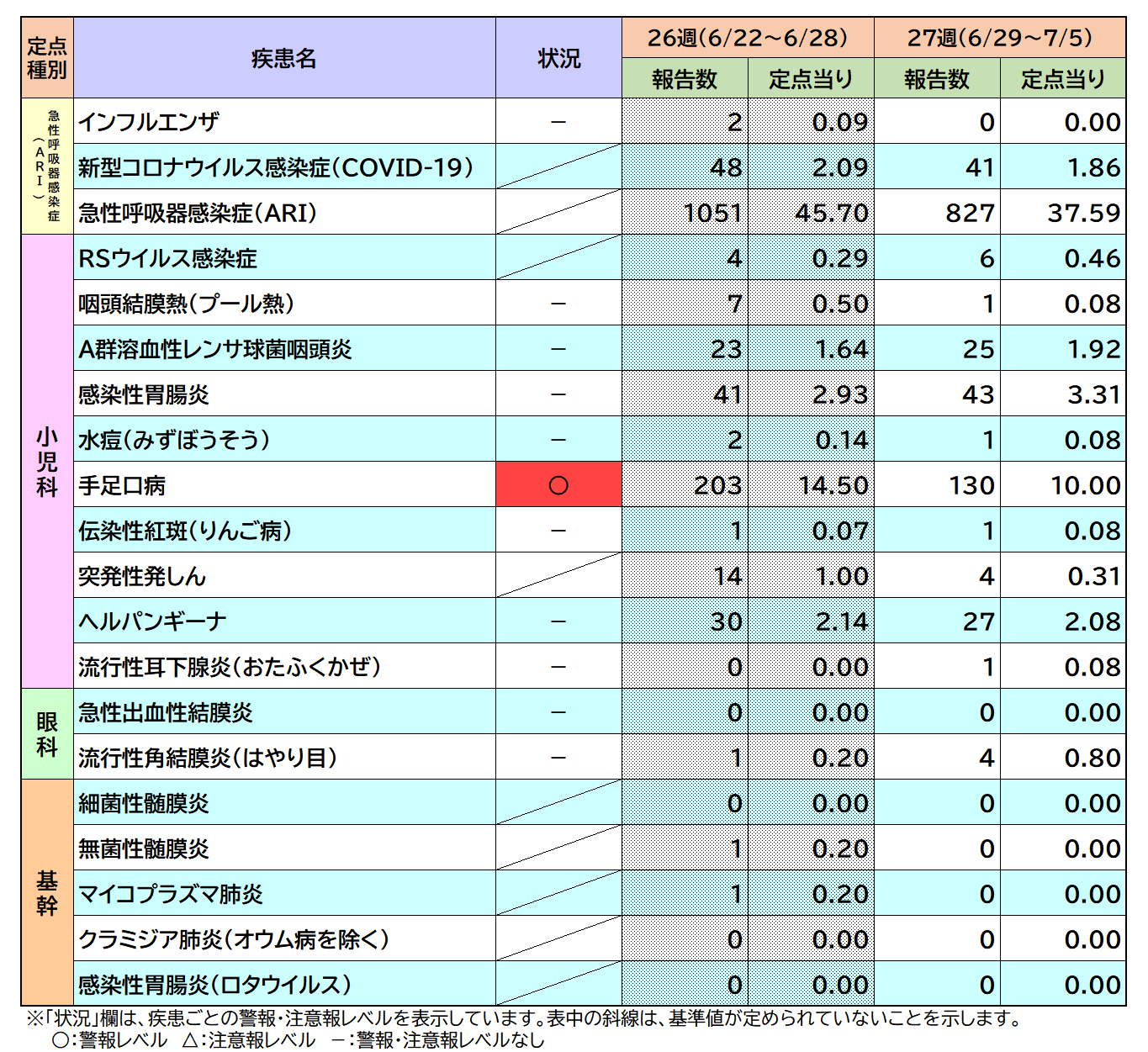This screenshot has height=1052, width=1148.
Task: Click the ※「状況」欄 footnote explanation line
Action: tap(523, 1018)
